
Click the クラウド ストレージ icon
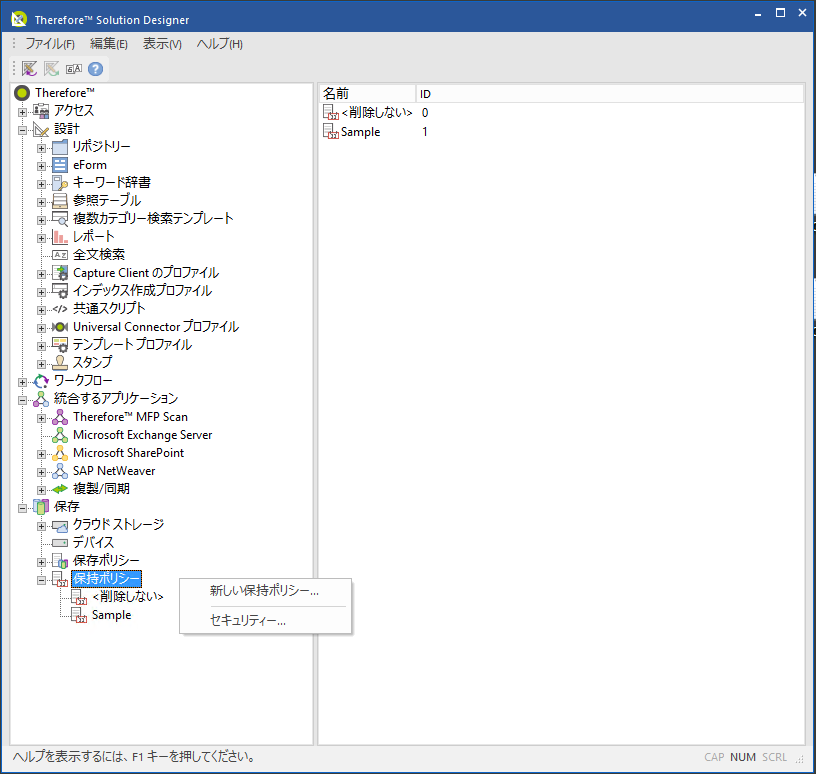[x=60, y=526]
